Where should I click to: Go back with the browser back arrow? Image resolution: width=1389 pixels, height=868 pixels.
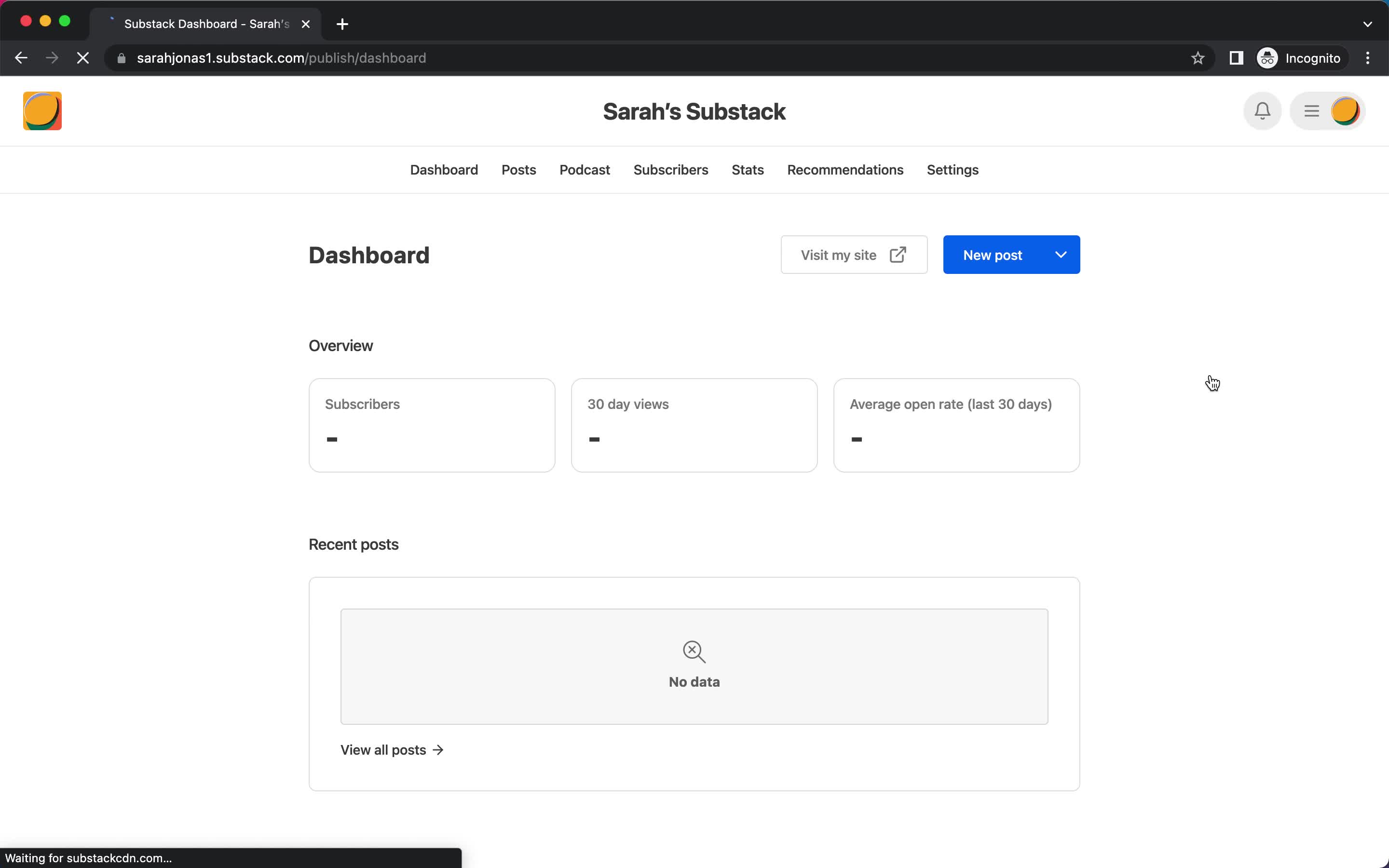(x=21, y=58)
